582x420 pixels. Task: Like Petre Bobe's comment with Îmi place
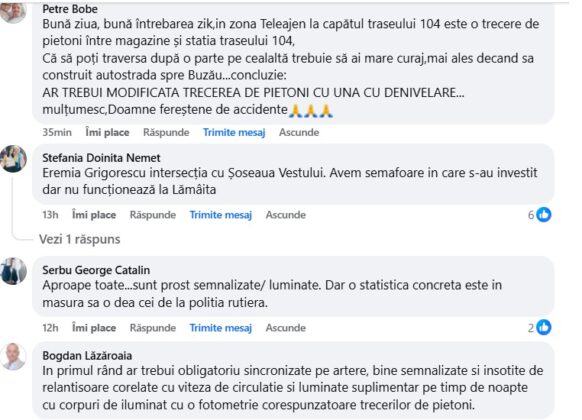[x=107, y=132]
